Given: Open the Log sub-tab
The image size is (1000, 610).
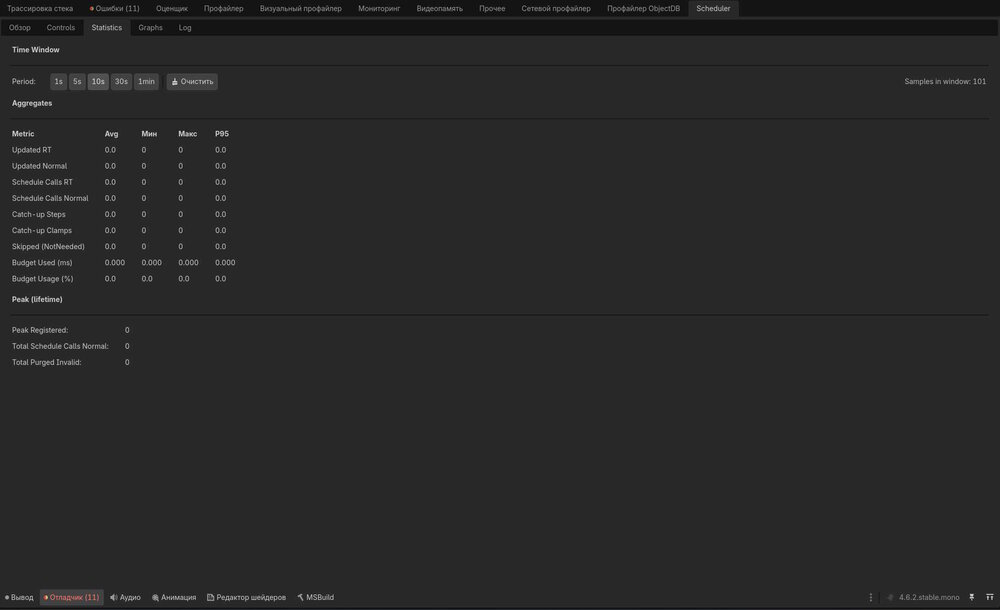Looking at the screenshot, I should [x=185, y=27].
